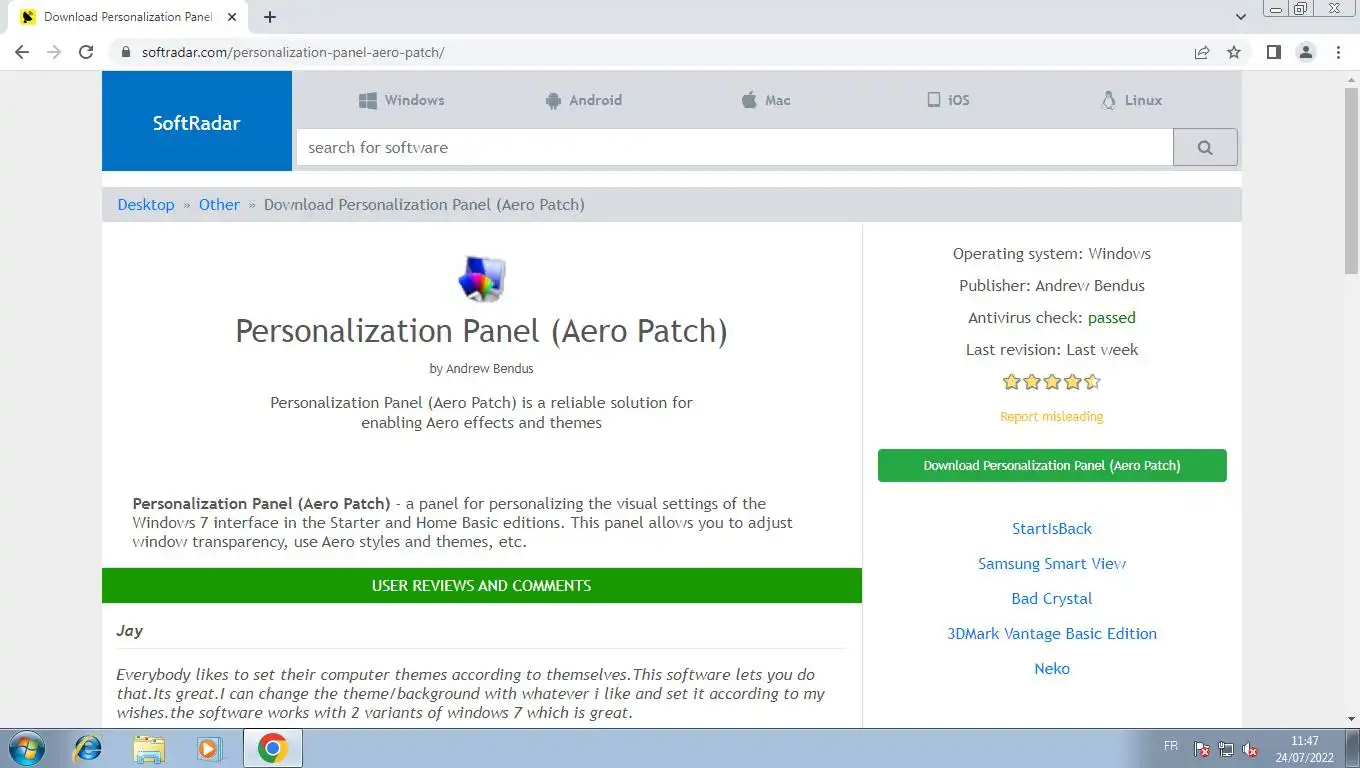
Task: Click the reviewer name Jay
Action: coord(129,630)
